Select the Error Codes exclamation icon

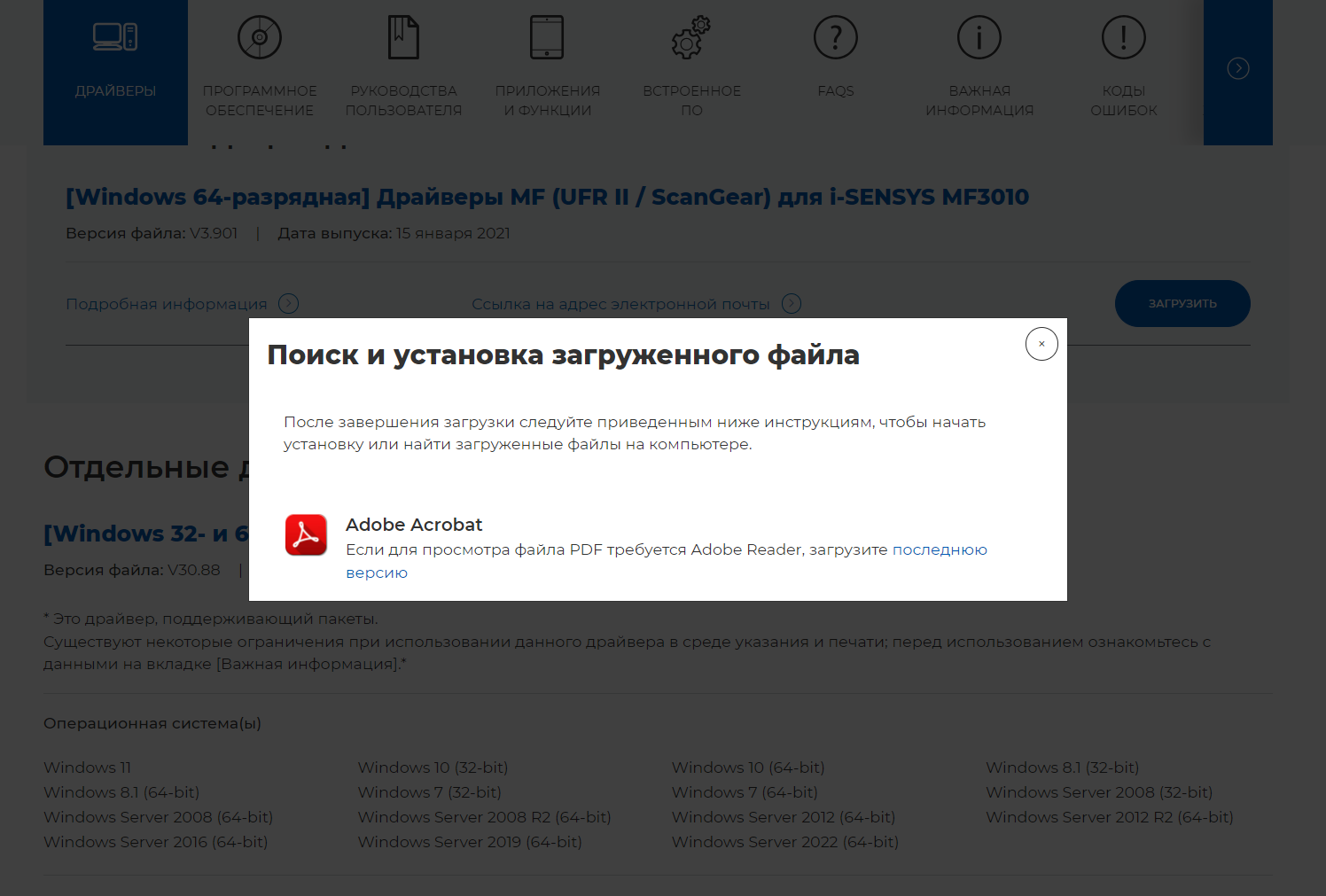pyautogui.click(x=1124, y=37)
